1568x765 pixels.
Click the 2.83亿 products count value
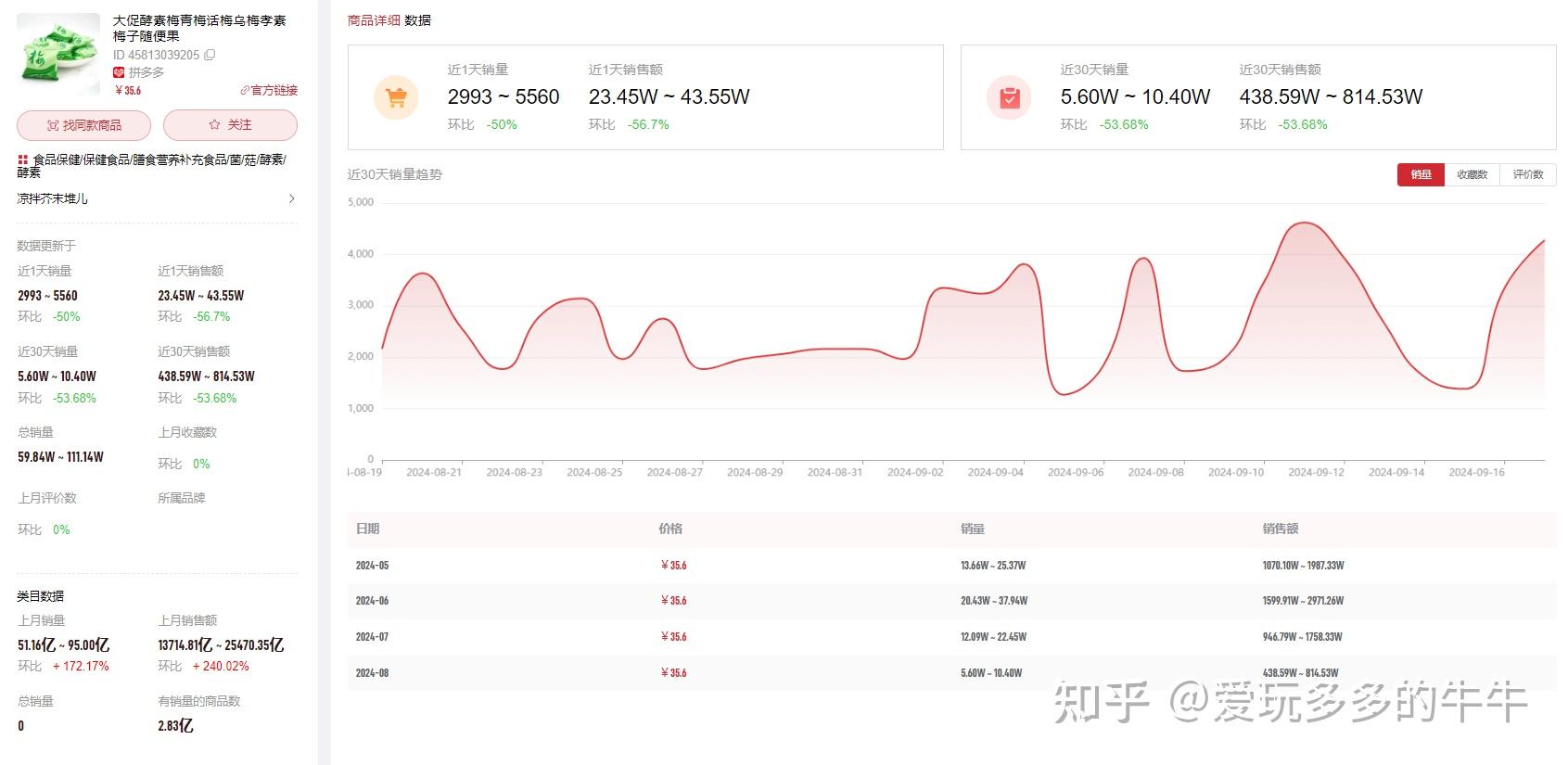(175, 726)
